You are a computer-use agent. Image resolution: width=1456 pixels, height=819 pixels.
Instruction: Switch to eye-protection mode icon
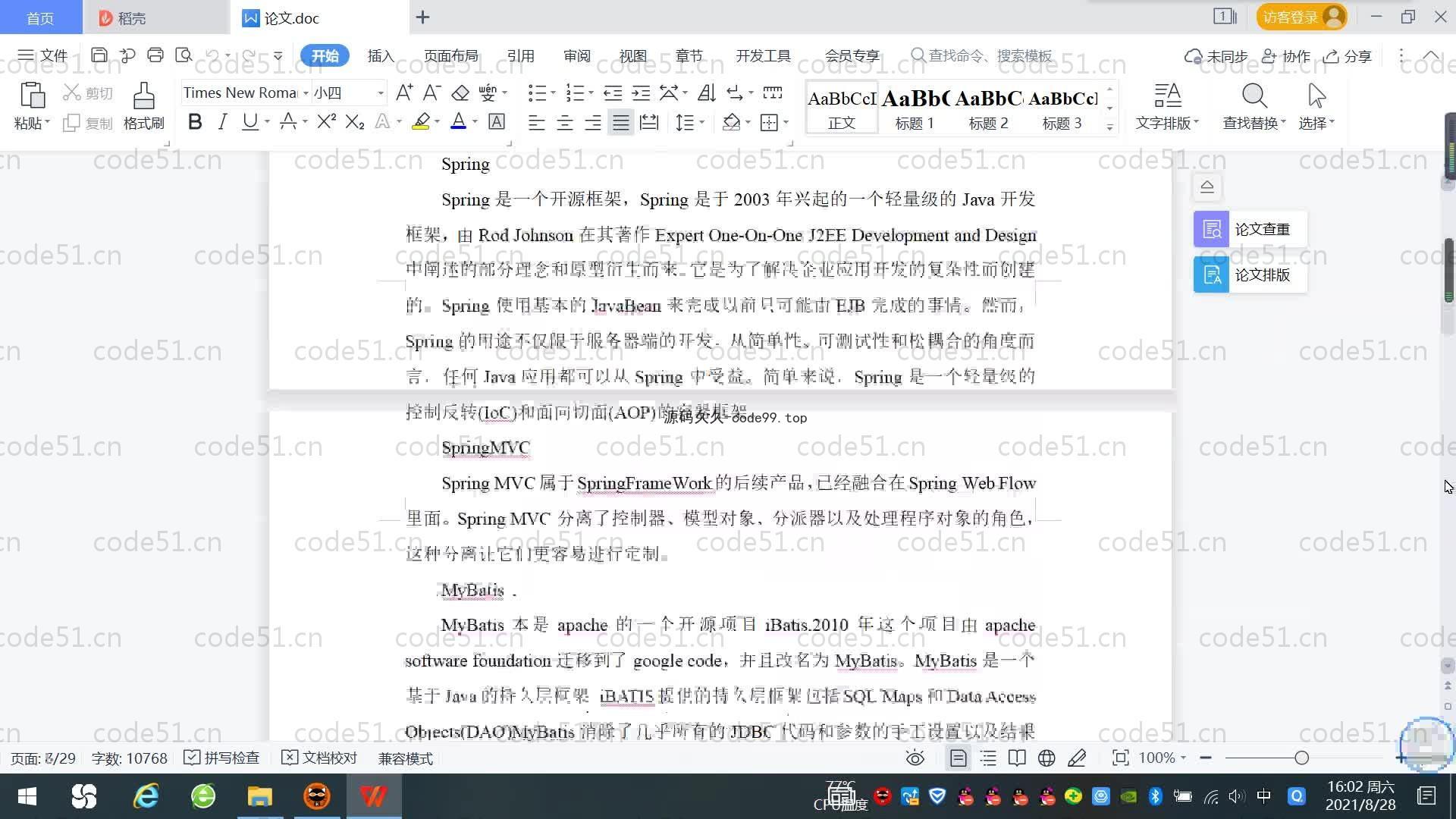(x=915, y=758)
